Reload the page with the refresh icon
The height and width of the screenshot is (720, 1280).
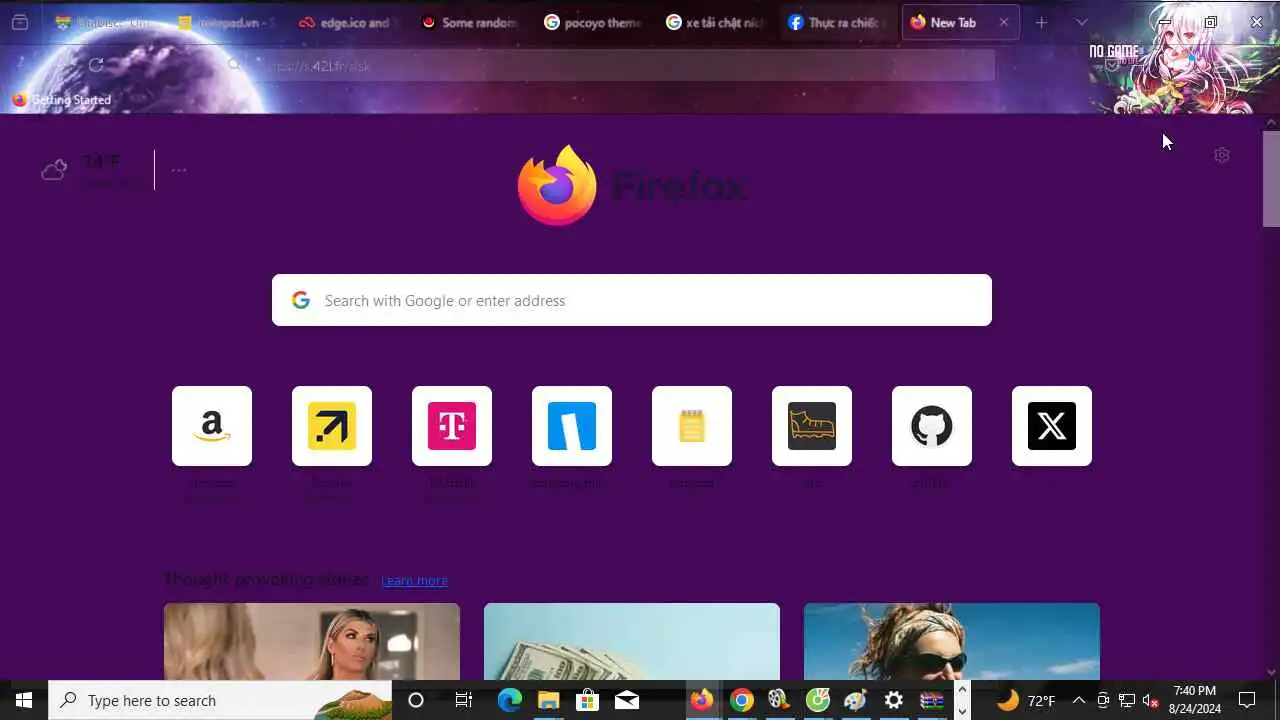96,65
